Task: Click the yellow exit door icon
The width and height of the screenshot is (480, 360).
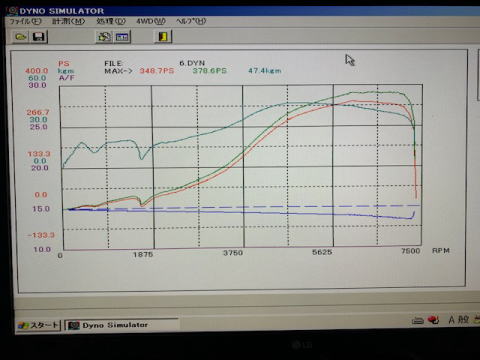Action: [163, 36]
